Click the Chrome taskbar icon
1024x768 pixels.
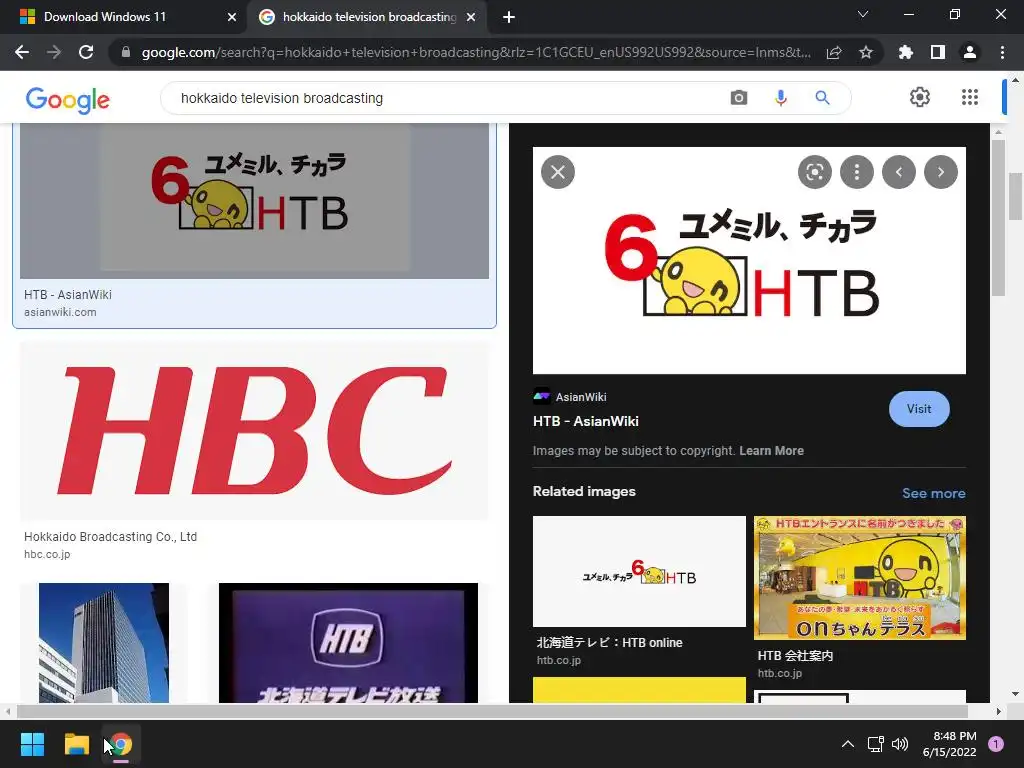pyautogui.click(x=121, y=744)
